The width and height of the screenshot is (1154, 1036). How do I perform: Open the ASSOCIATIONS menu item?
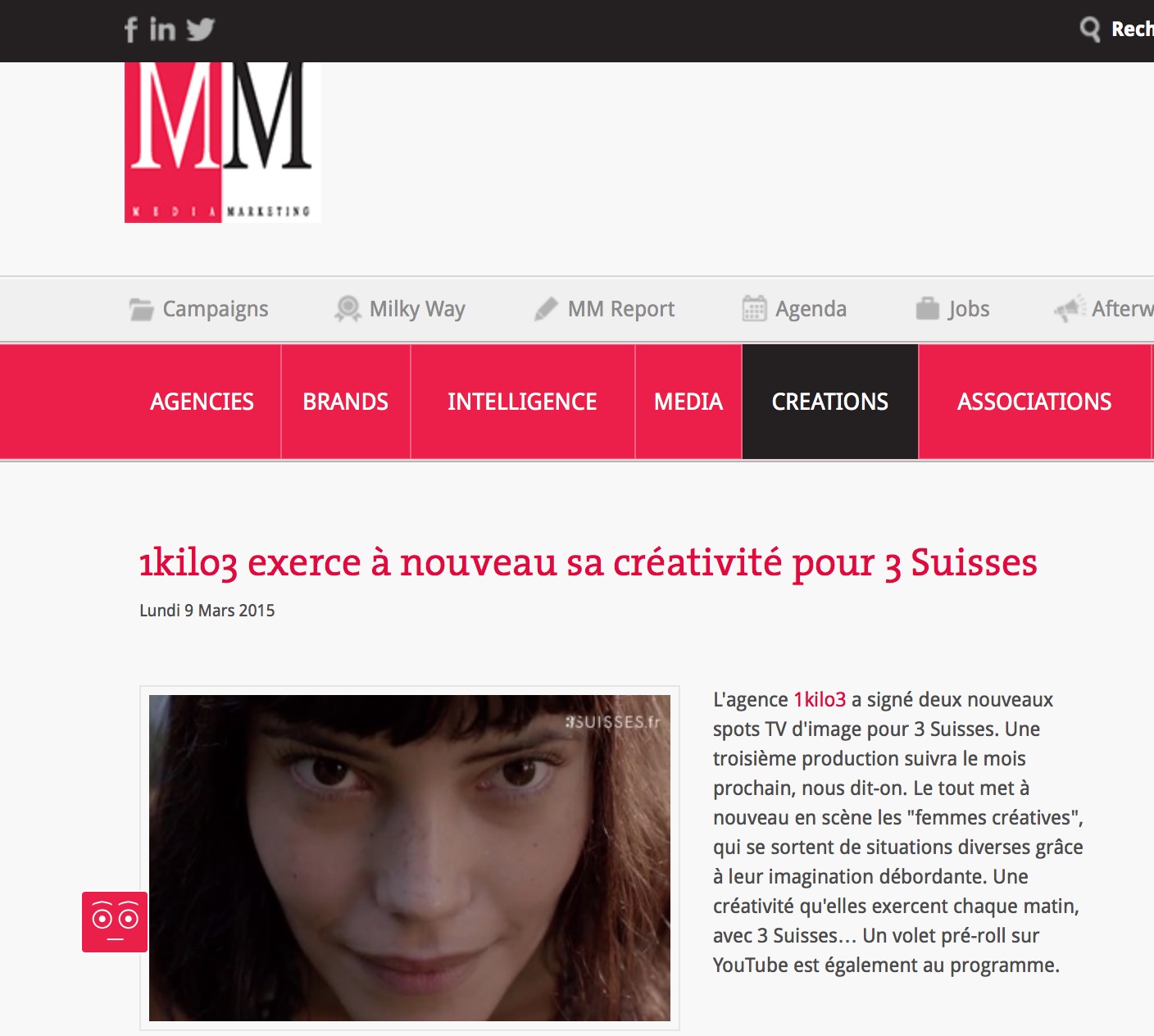coord(1034,402)
